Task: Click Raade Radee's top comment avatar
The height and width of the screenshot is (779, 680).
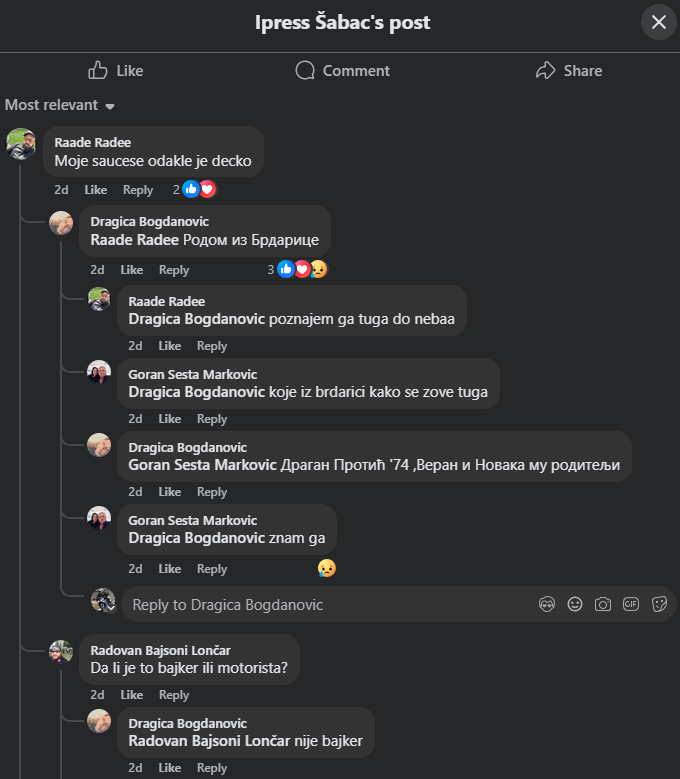Action: 21,144
